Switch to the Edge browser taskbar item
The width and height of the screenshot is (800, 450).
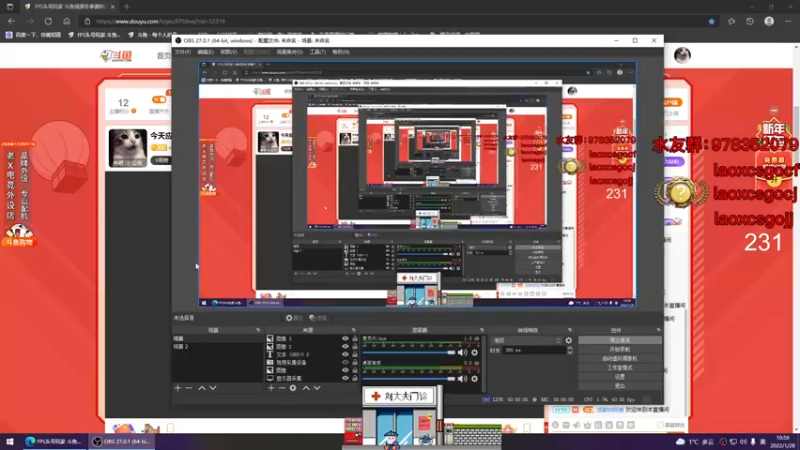54,442
